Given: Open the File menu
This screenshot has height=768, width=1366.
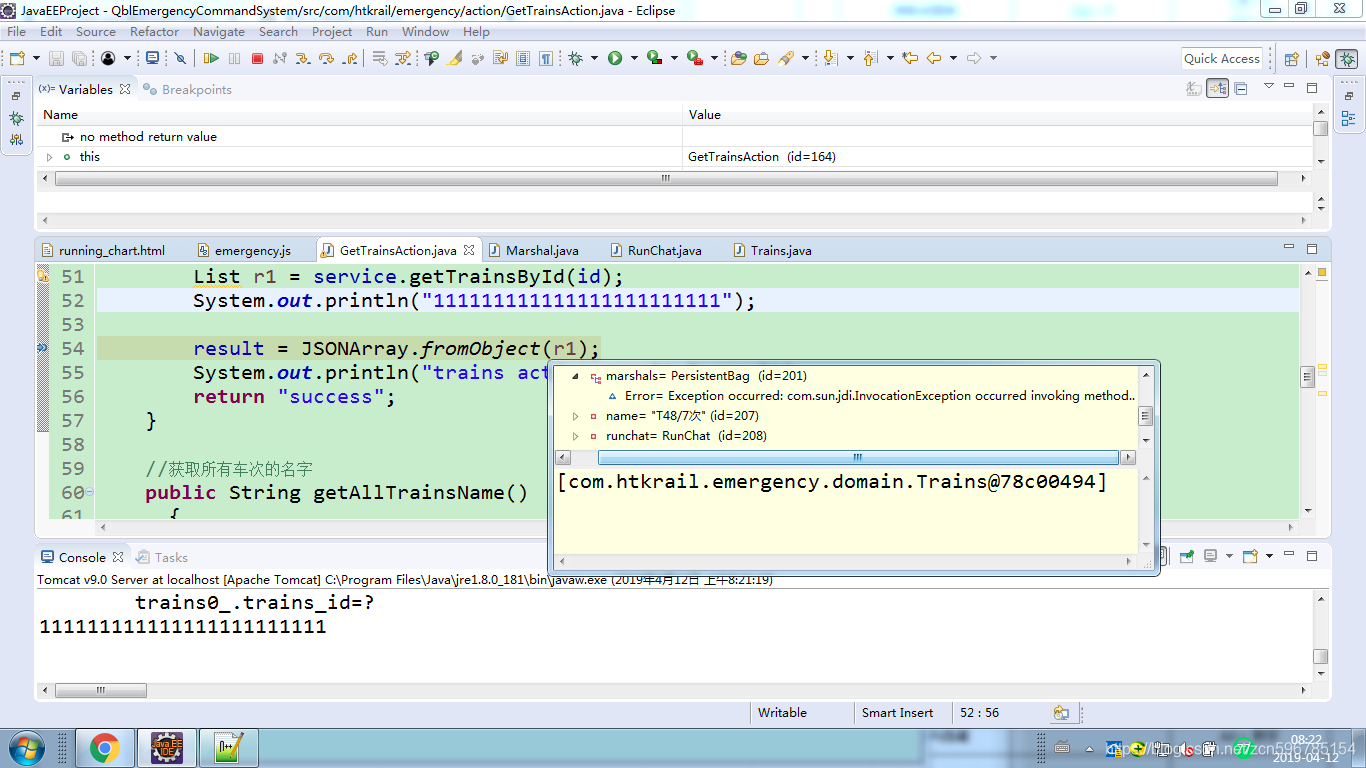Looking at the screenshot, I should pos(17,31).
